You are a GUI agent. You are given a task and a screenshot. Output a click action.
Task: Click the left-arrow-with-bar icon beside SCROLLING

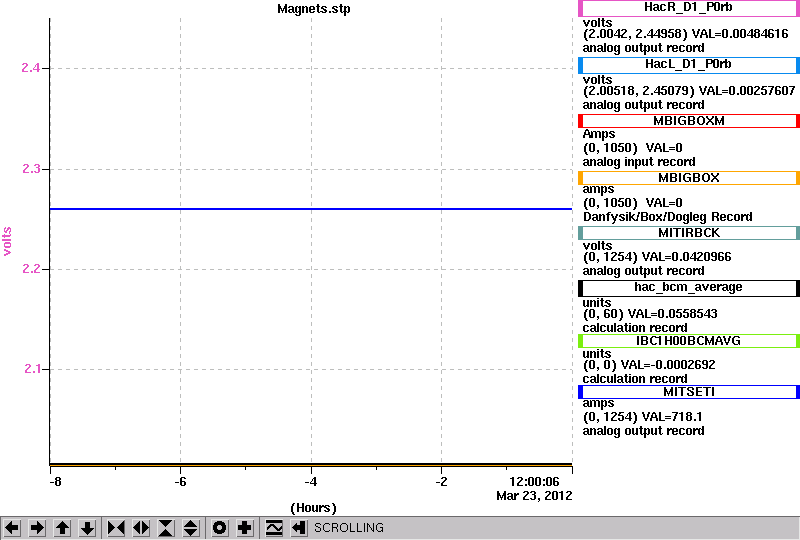299,528
